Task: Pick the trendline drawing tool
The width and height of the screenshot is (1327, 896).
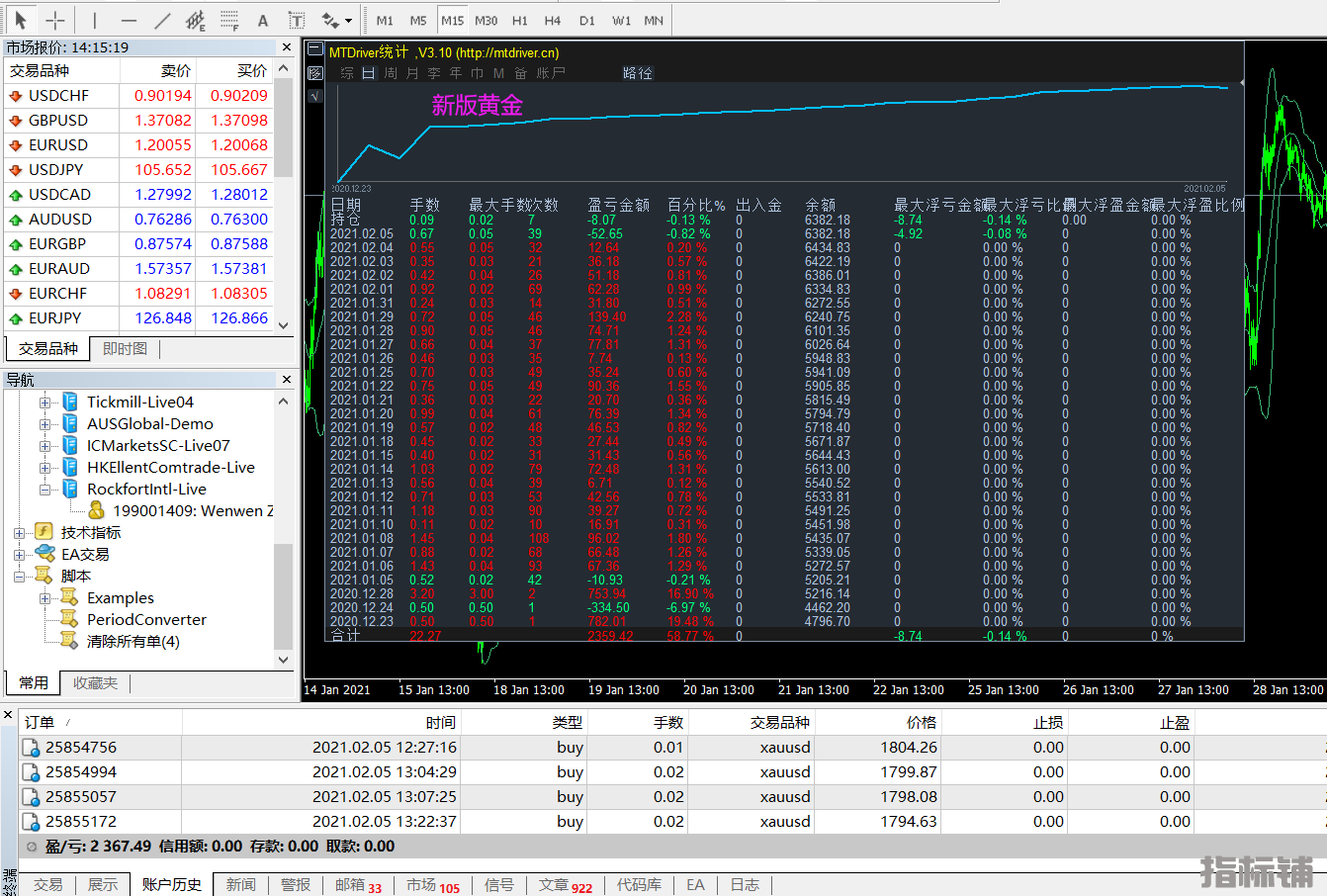Action: 163,20
